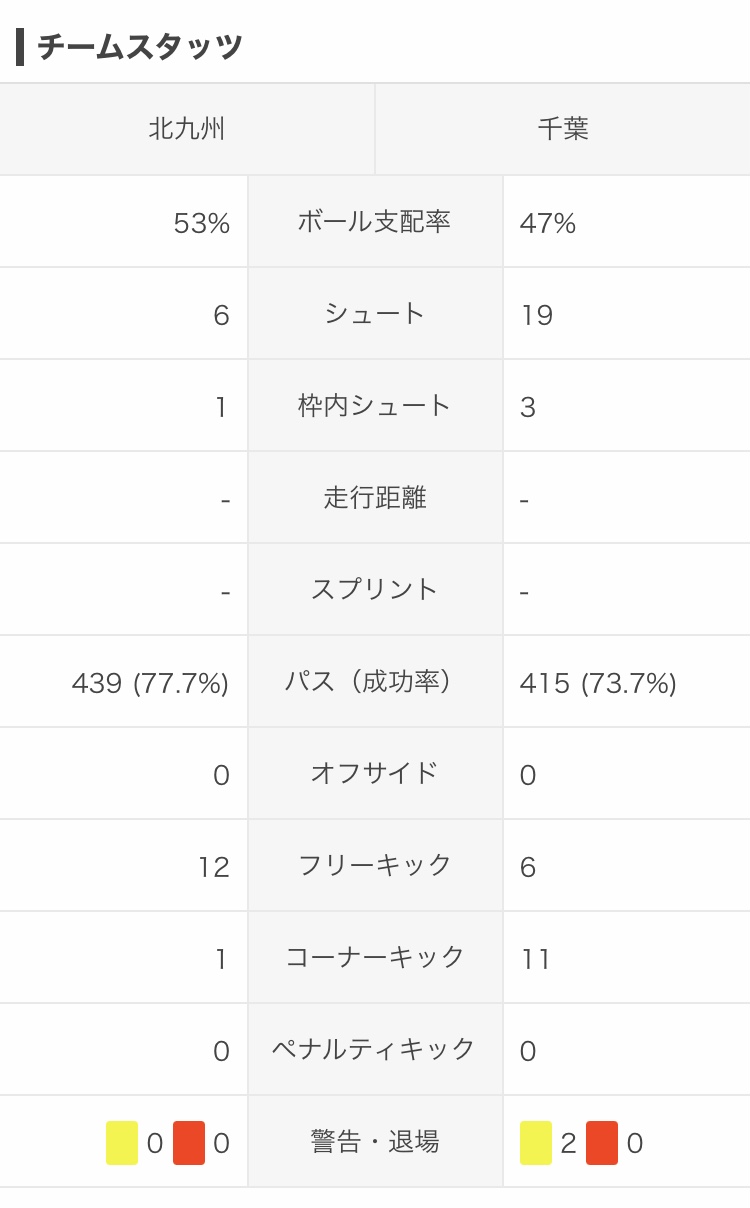Viewport: 750px width, 1208px height.
Task: Click the 警告・退場 row label
Action: 375,1142
